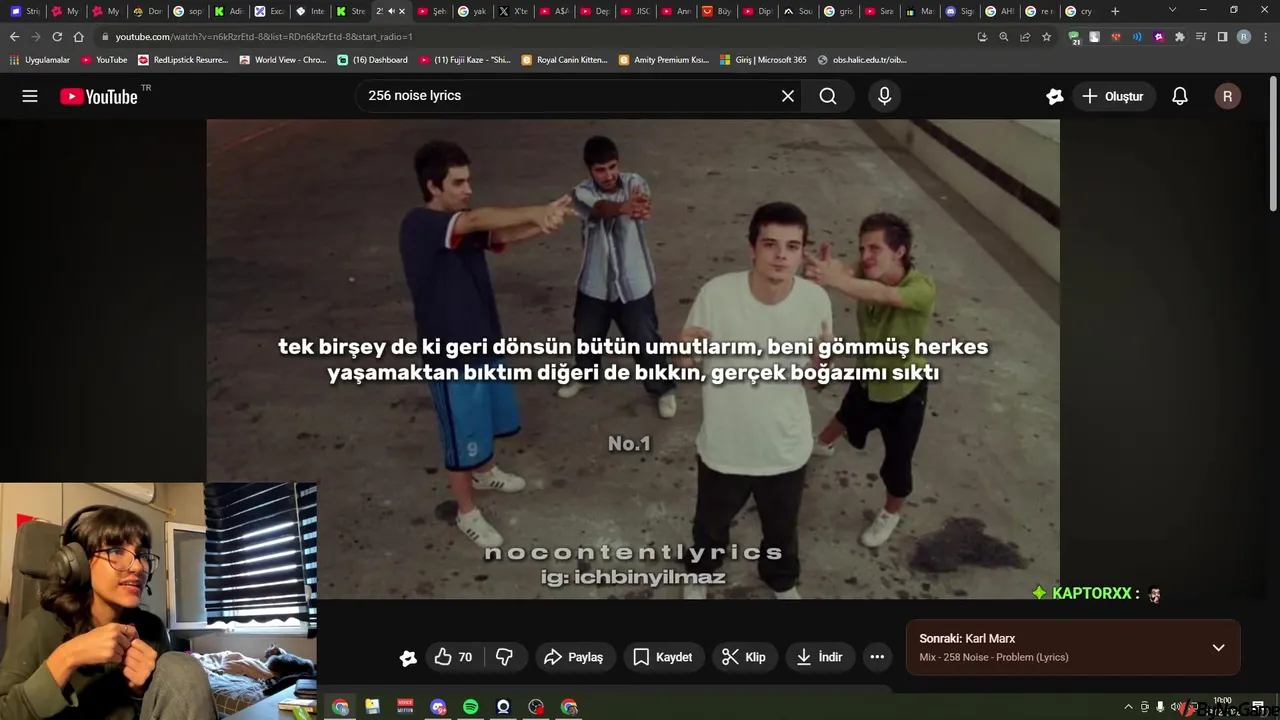
Task: Click the Paylaş share button
Action: pos(573,657)
